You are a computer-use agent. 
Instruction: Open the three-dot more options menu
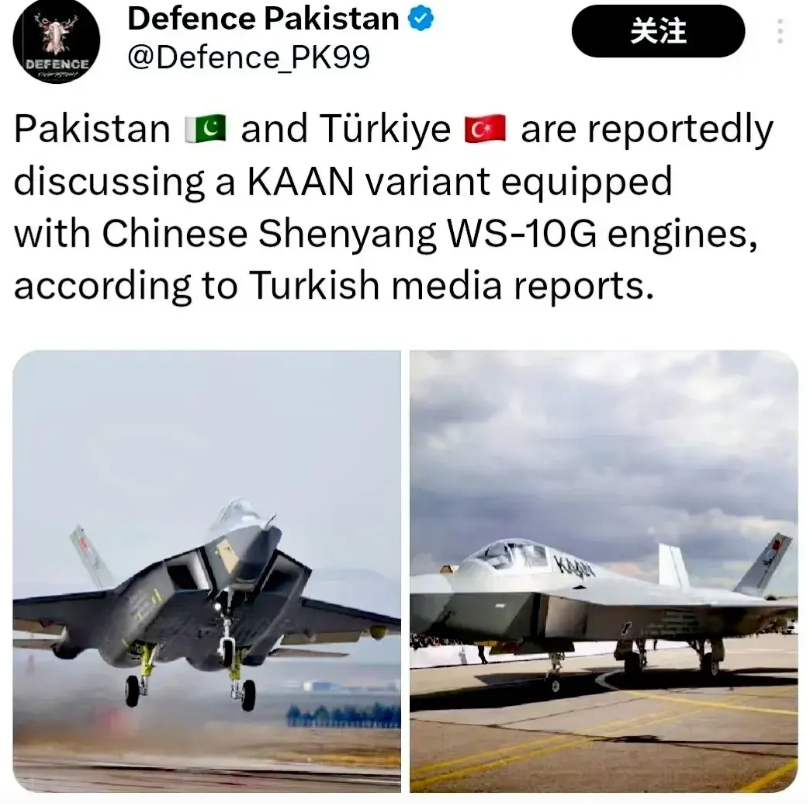780,31
